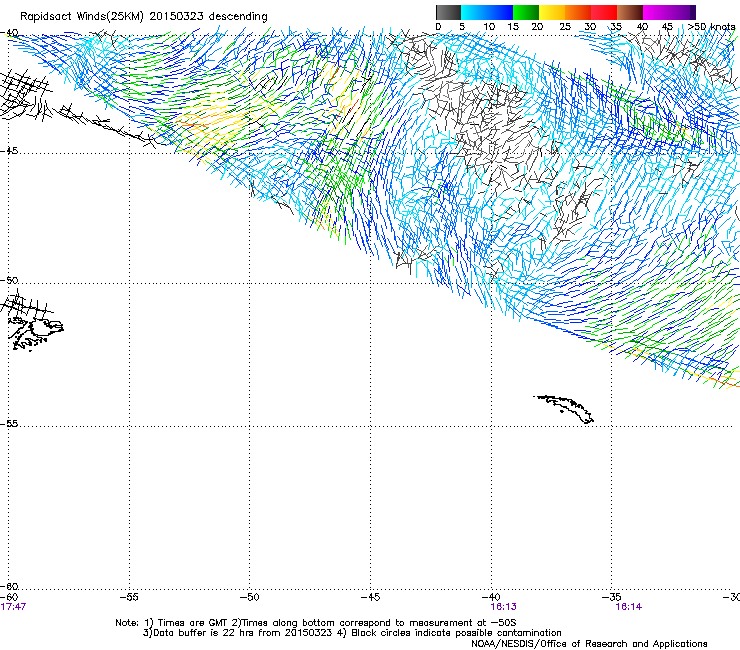
Task: Click the legend tick label 40
Action: 642,27
